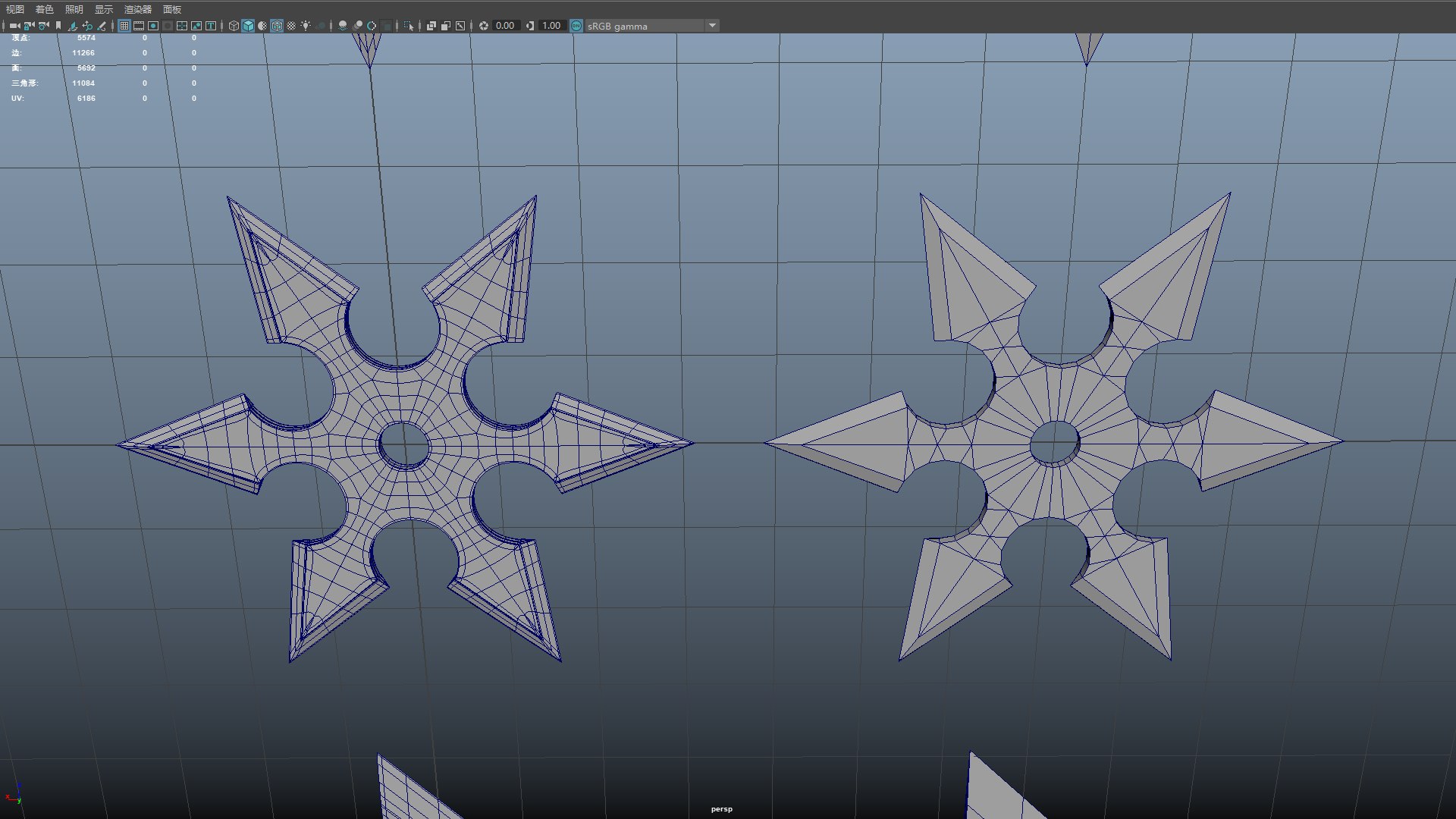Click the gamma value field 1.00
This screenshot has width=1456, height=819.
pyautogui.click(x=551, y=26)
